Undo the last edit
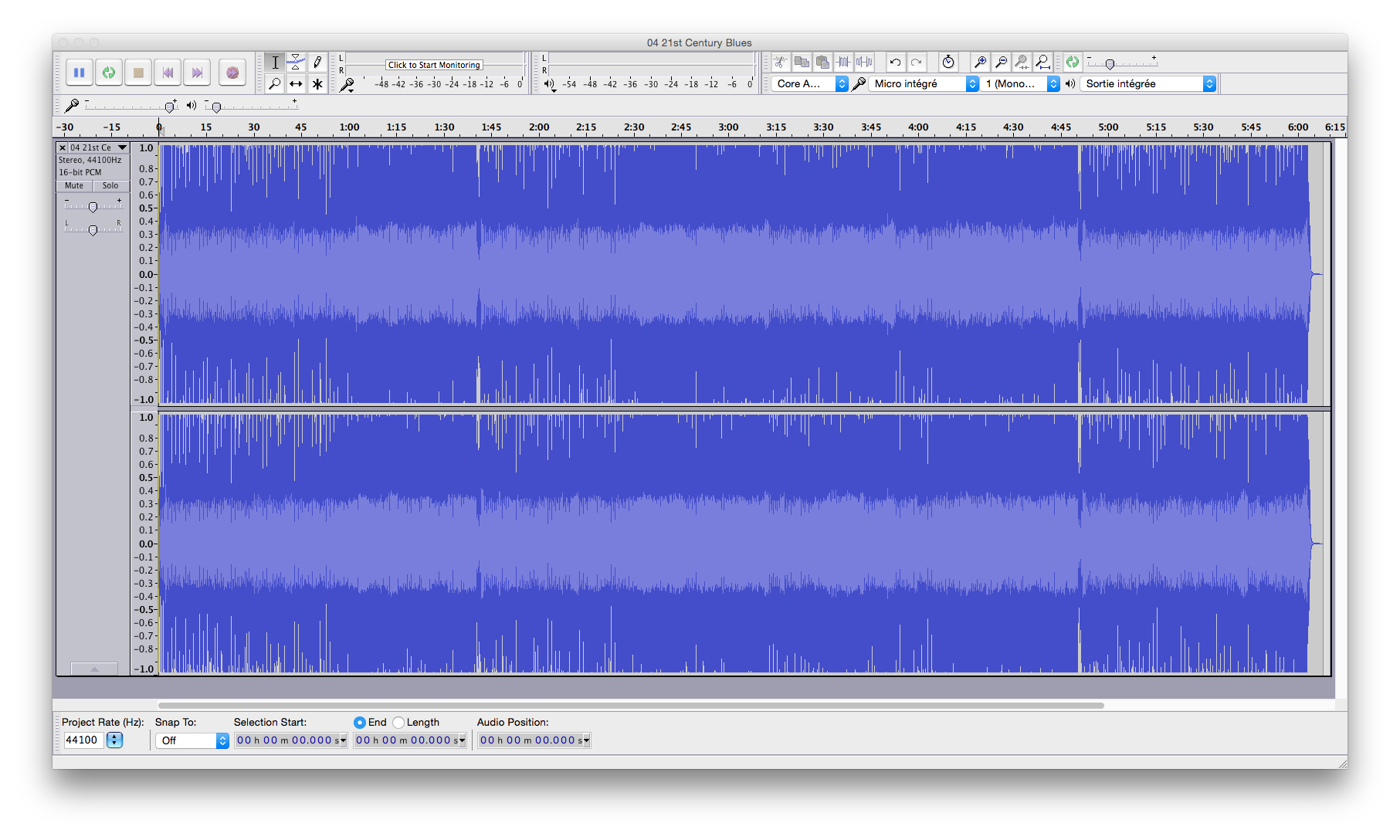 [895, 62]
